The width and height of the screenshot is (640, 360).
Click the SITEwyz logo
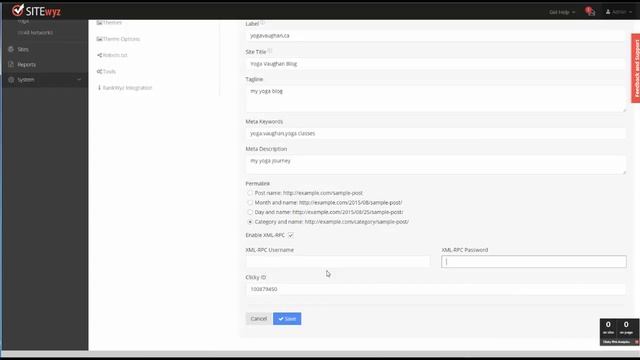point(36,11)
